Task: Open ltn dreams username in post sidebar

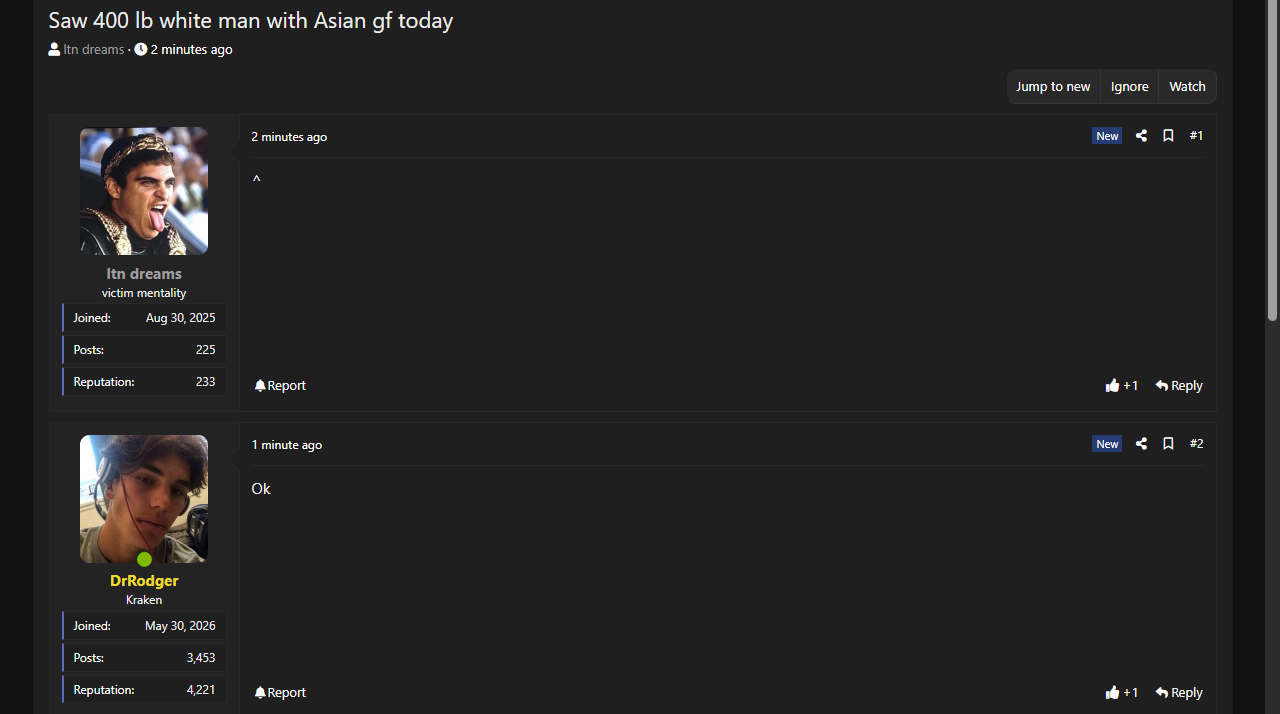Action: pos(144,274)
